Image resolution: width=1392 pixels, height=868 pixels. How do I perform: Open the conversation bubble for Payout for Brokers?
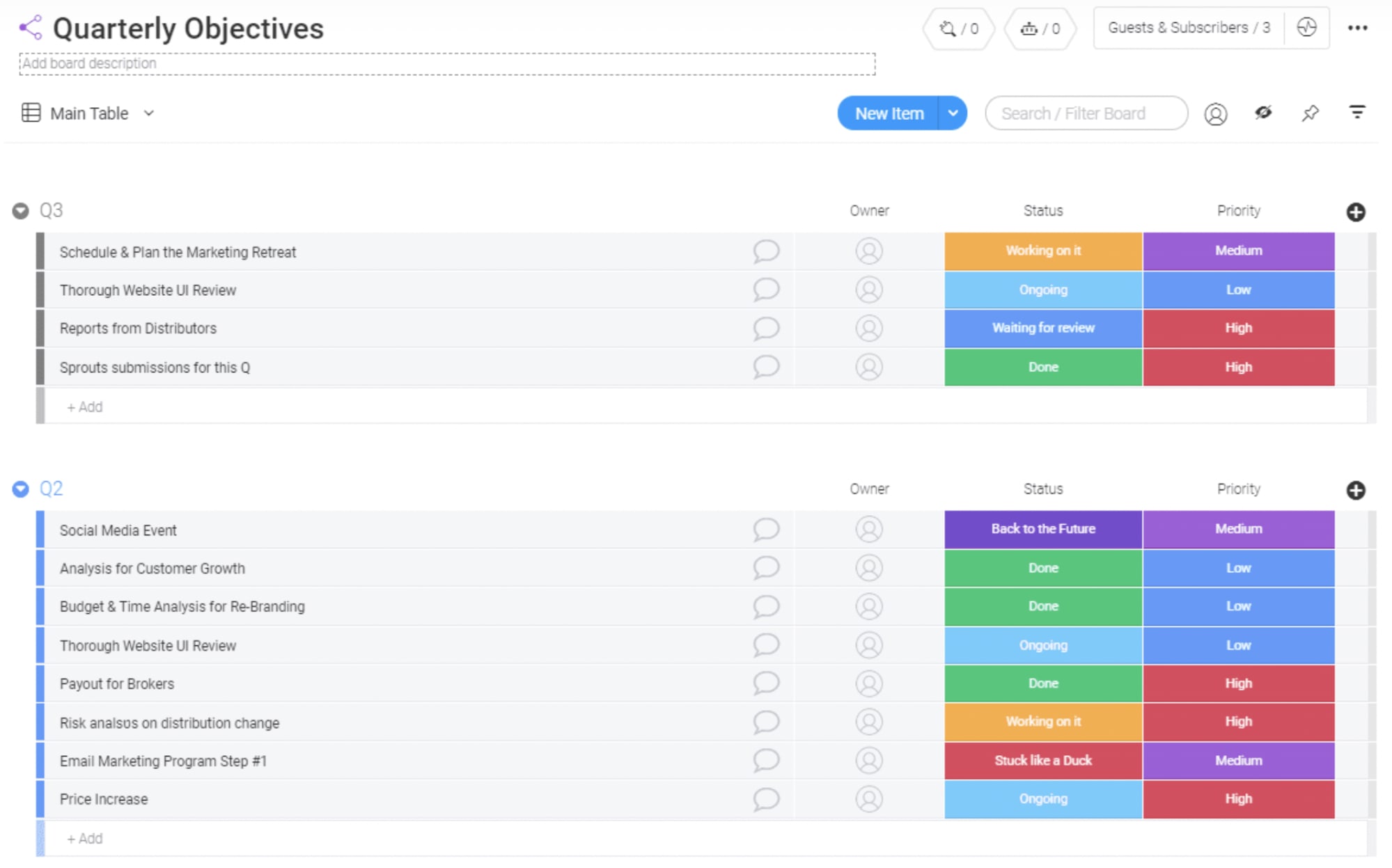tap(766, 684)
